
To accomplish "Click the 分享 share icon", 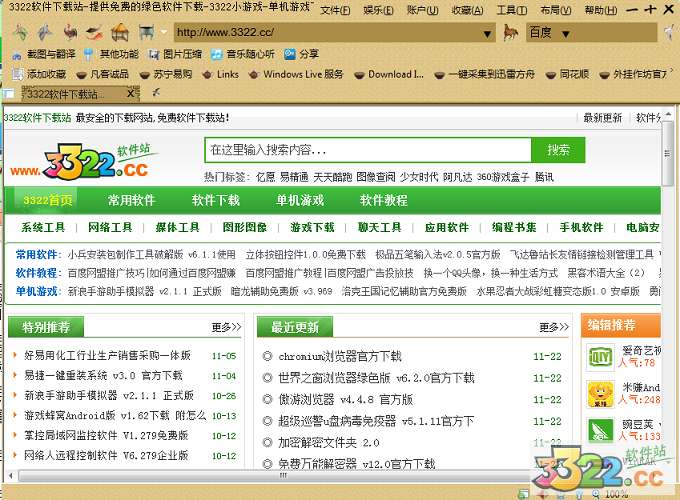I will coord(290,54).
